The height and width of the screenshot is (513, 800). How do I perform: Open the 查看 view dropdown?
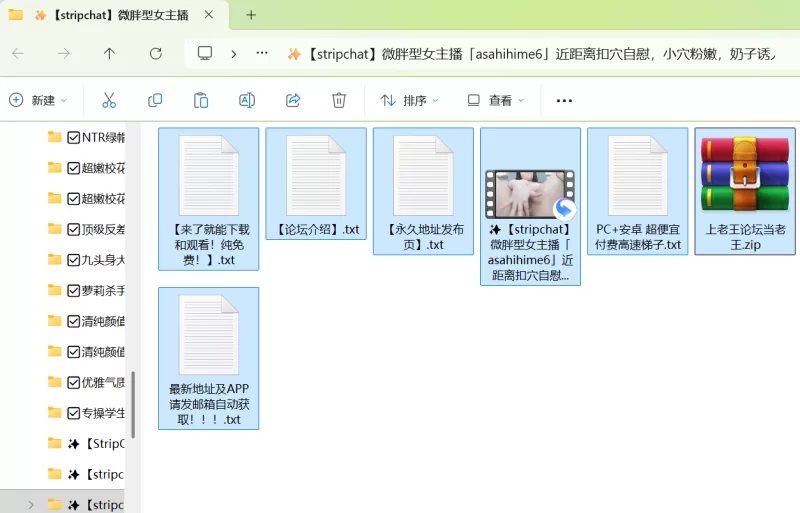click(496, 100)
